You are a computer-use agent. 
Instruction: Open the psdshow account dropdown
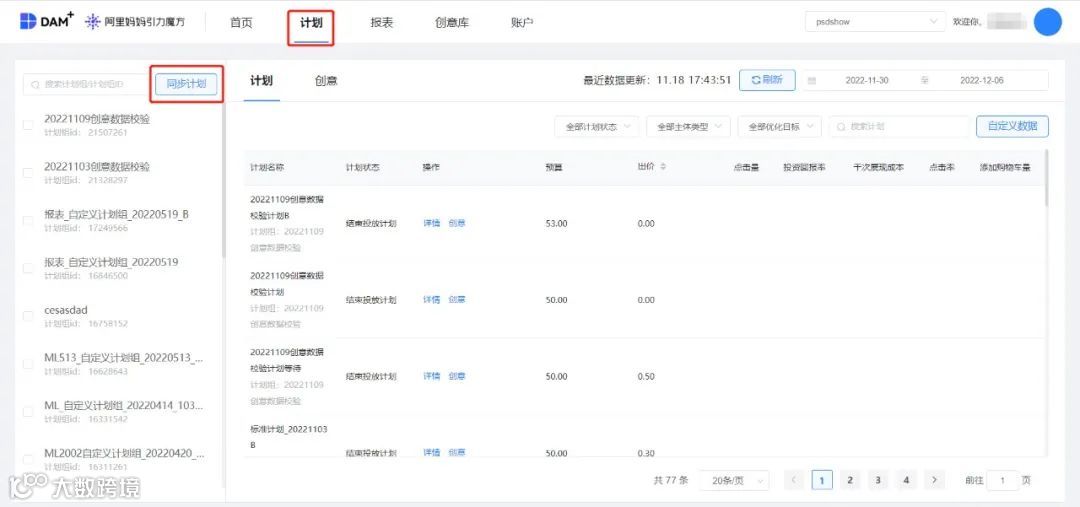(x=875, y=22)
